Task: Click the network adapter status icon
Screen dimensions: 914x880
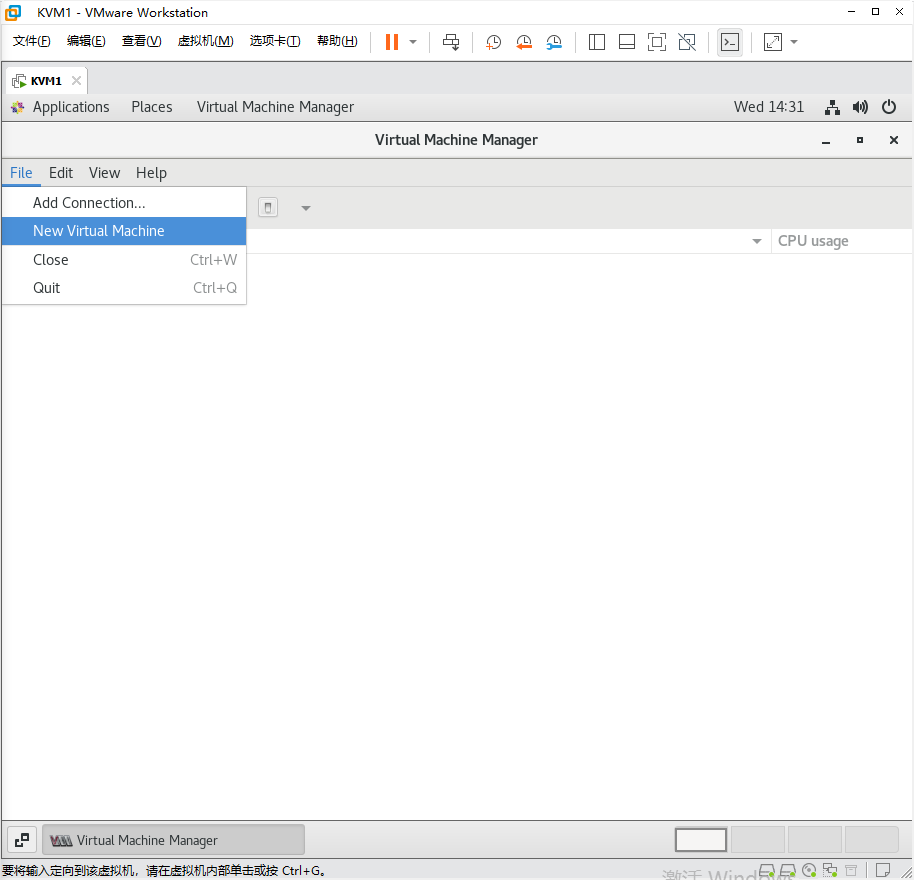Action: tap(830, 870)
